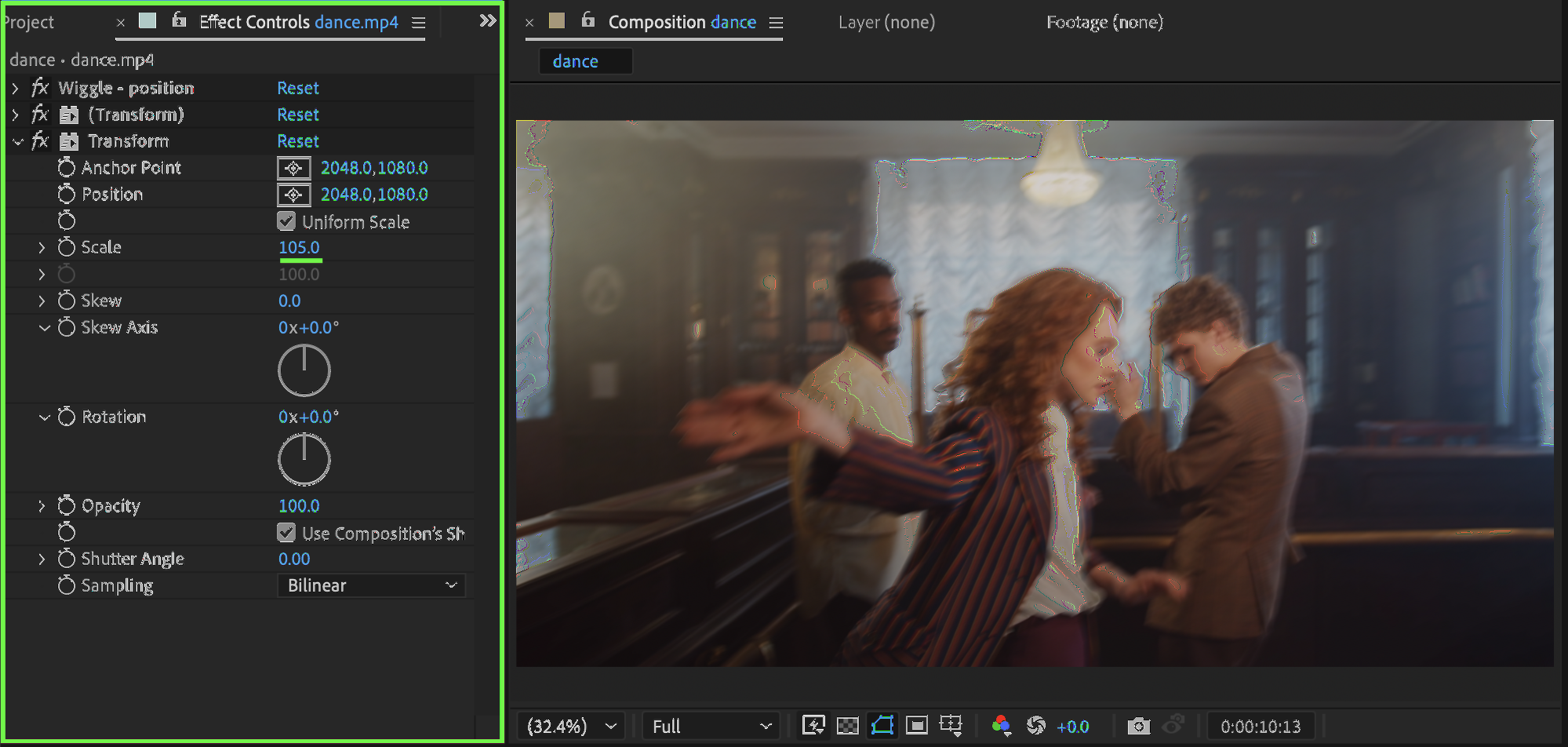Screen dimensions: 1568x747
Task: Uncheck the Uniform Scale checkbox
Action: (x=286, y=222)
